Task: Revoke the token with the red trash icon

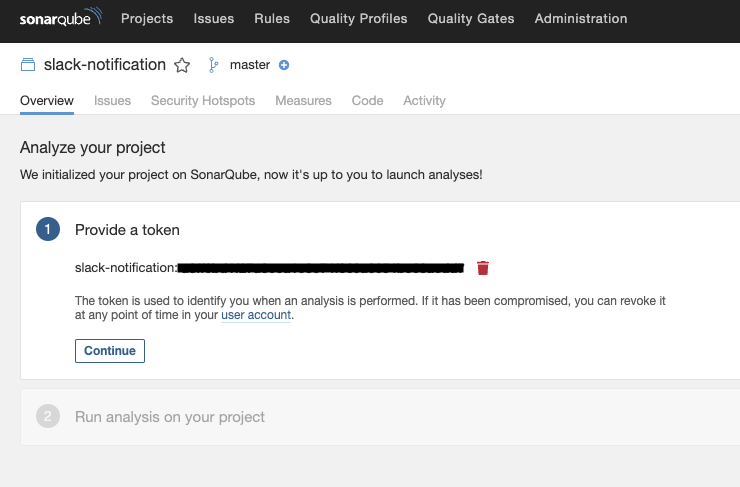Action: tap(483, 268)
